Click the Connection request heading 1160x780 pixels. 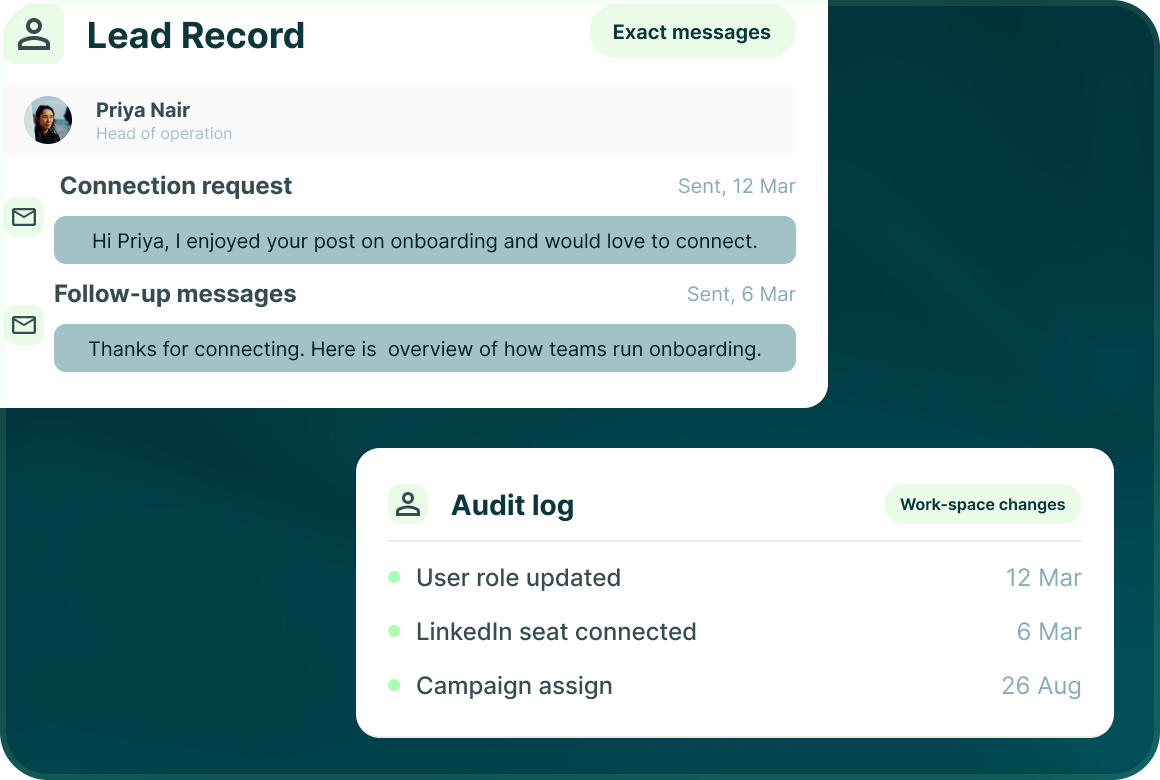coord(176,186)
